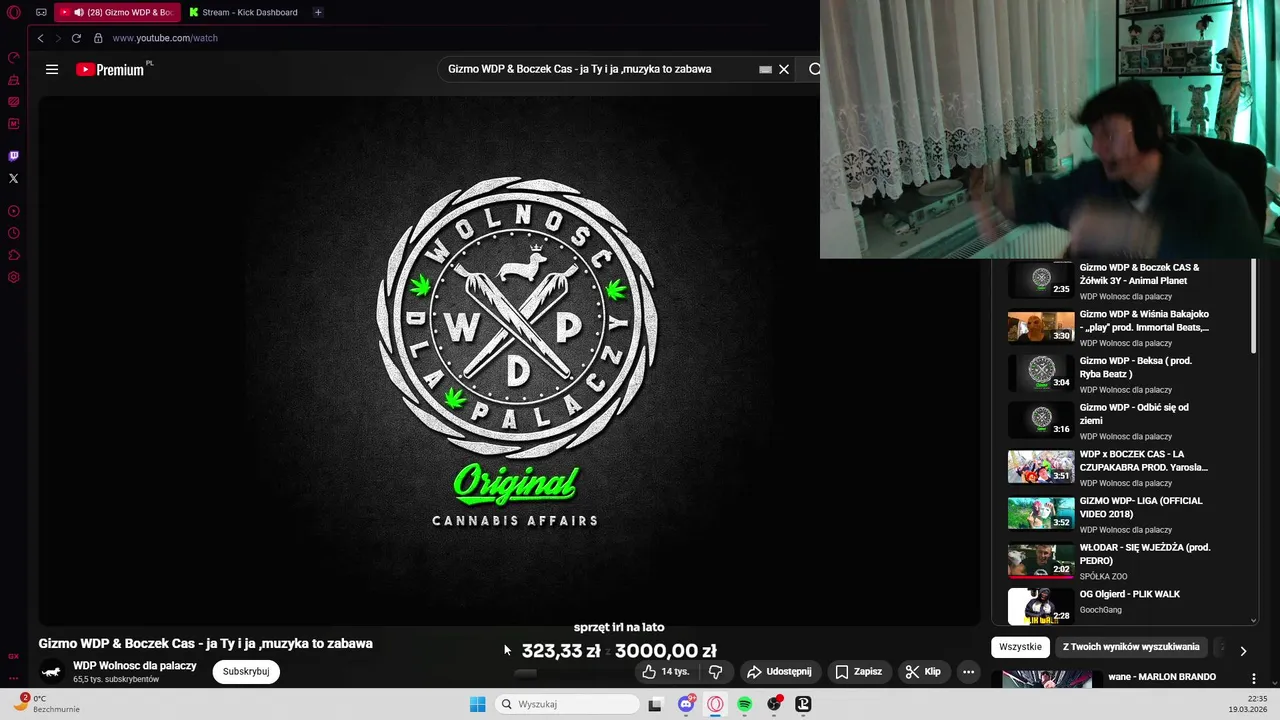The width and height of the screenshot is (1280, 720).
Task: Open GIZMO WDP- LIGA official video
Action: coord(1141,507)
